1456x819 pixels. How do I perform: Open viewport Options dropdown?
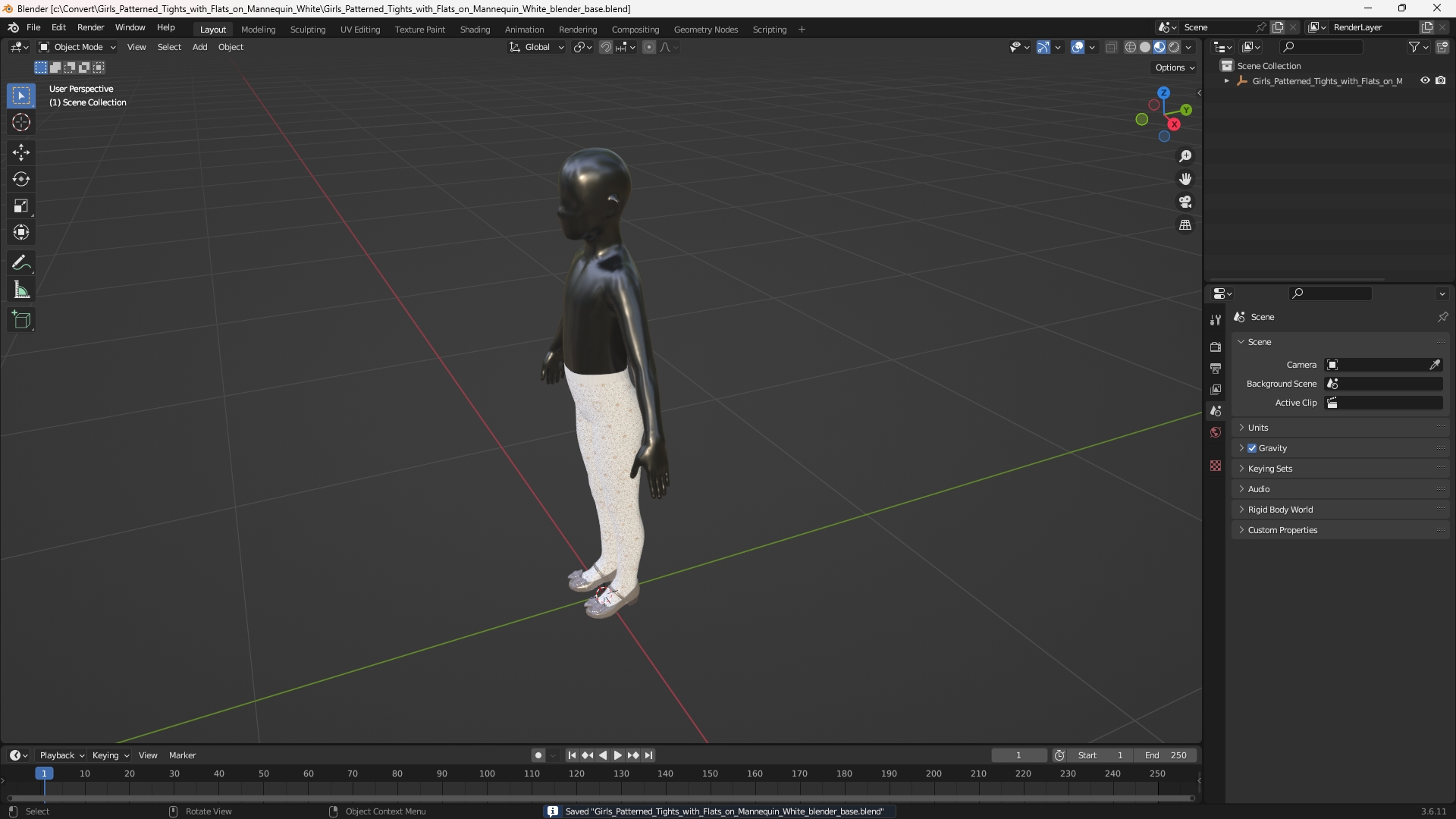coord(1175,67)
